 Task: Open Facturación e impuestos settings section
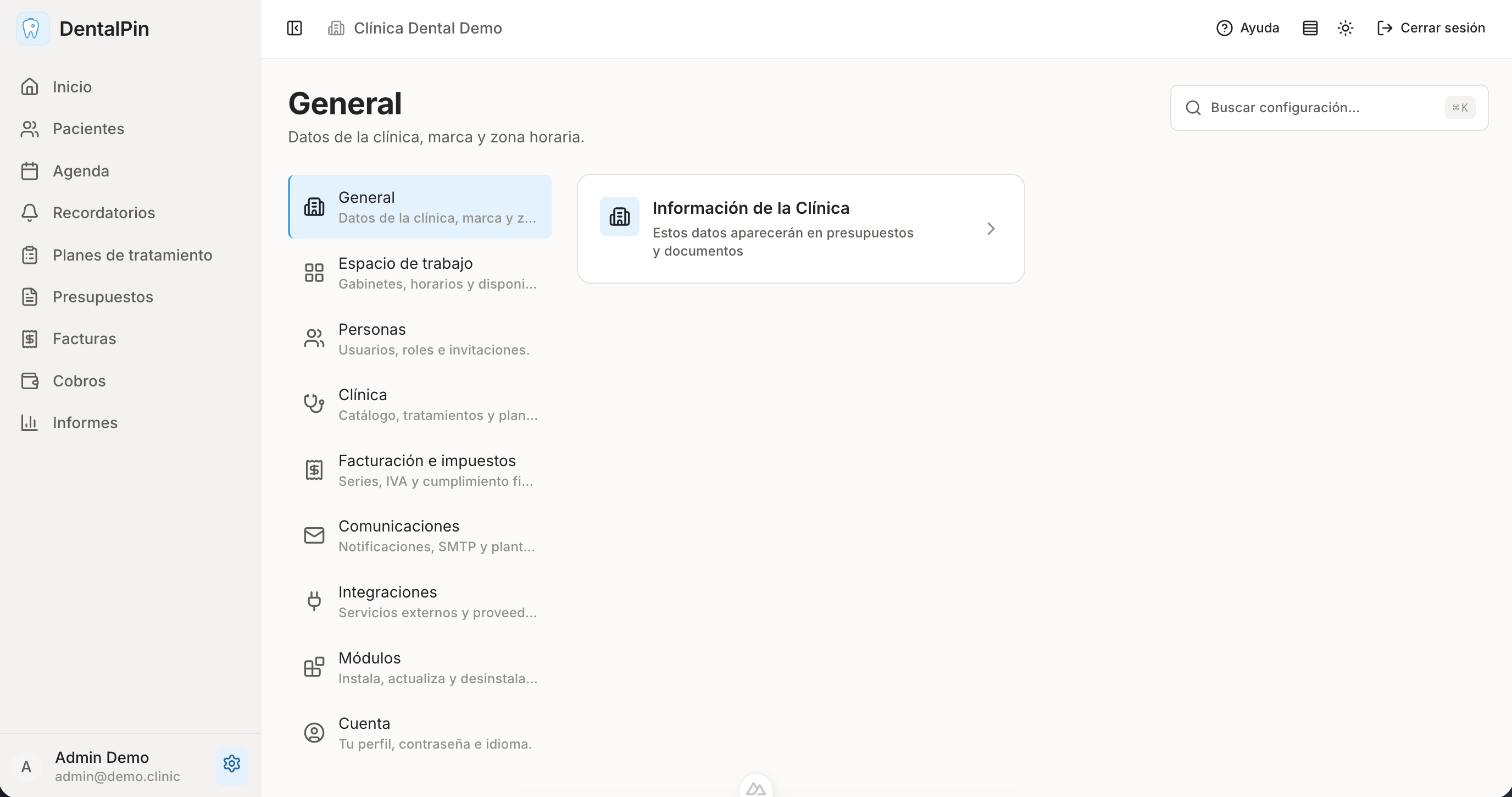click(x=420, y=470)
